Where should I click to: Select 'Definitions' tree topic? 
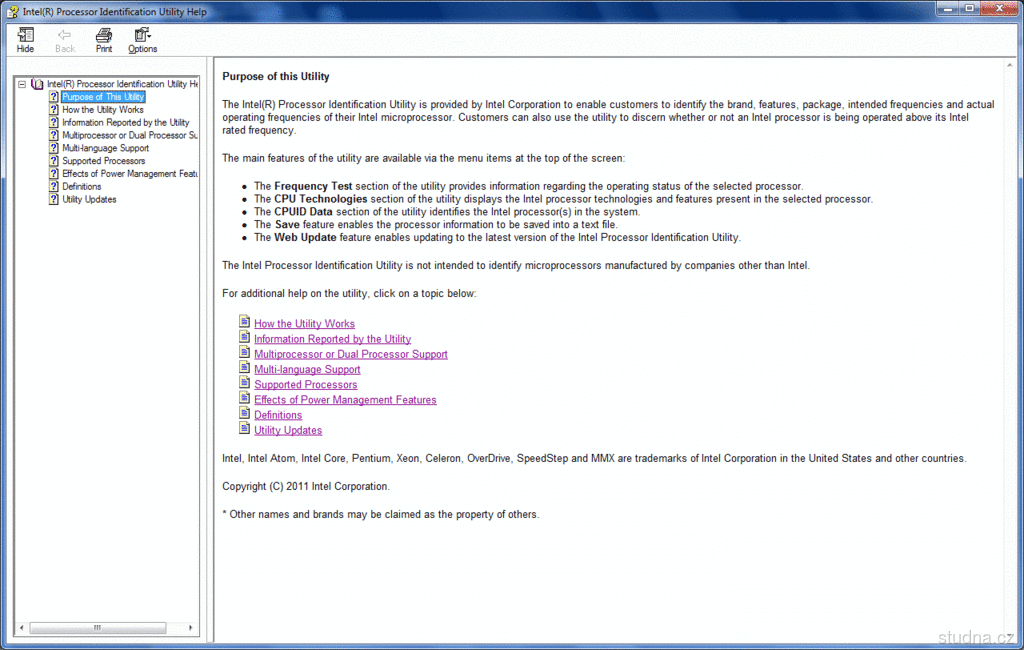[x=82, y=186]
